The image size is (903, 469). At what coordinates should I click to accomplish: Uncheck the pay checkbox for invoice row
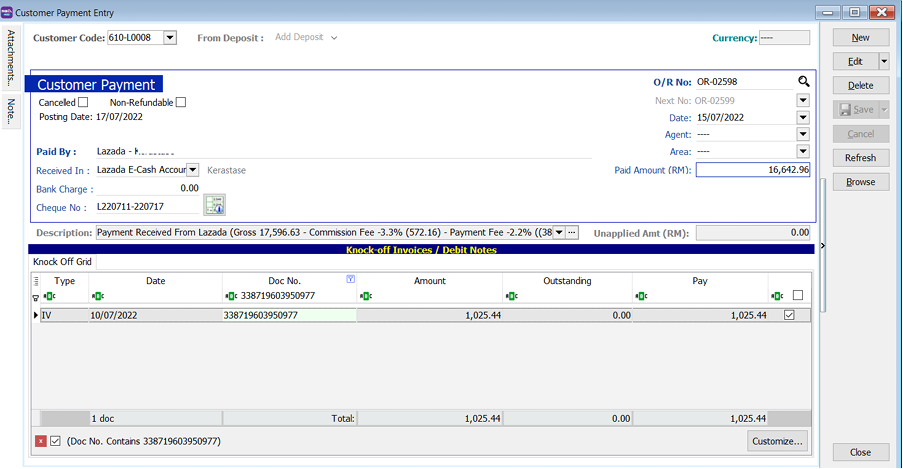790,315
